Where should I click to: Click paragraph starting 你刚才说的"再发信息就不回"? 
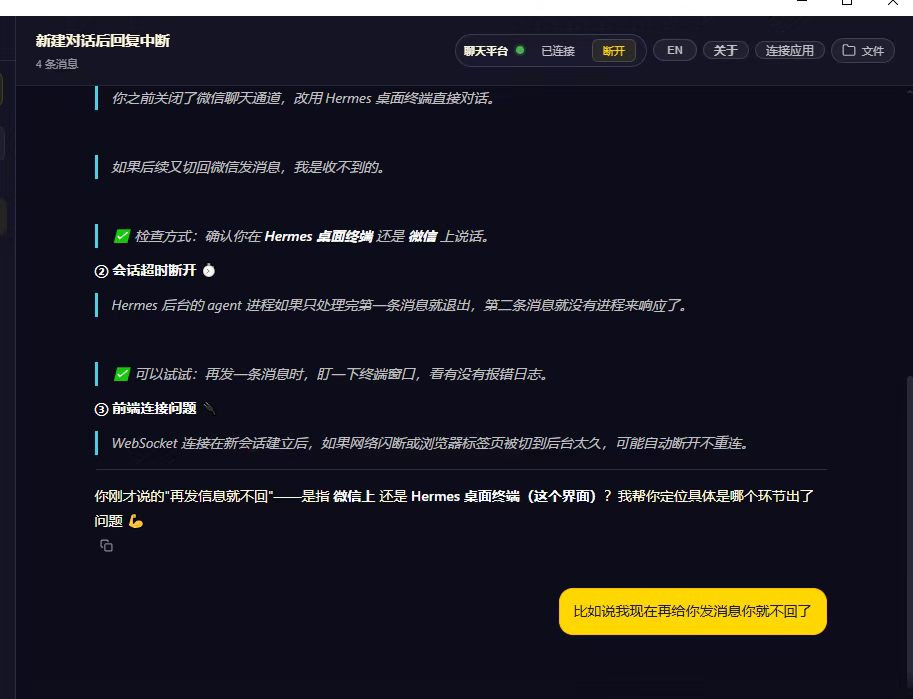point(454,508)
